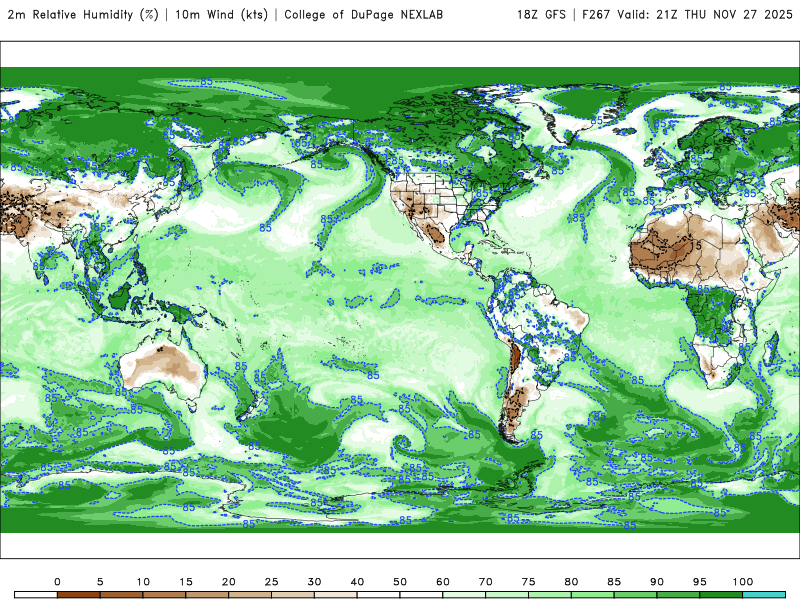Select the light green swatch between 70 and 75
The width and height of the screenshot is (800, 600).
click(x=507, y=595)
